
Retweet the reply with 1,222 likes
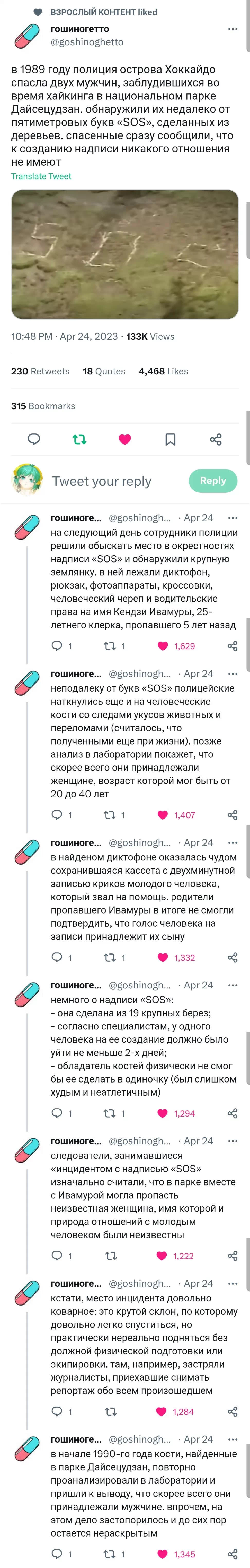111,1238
